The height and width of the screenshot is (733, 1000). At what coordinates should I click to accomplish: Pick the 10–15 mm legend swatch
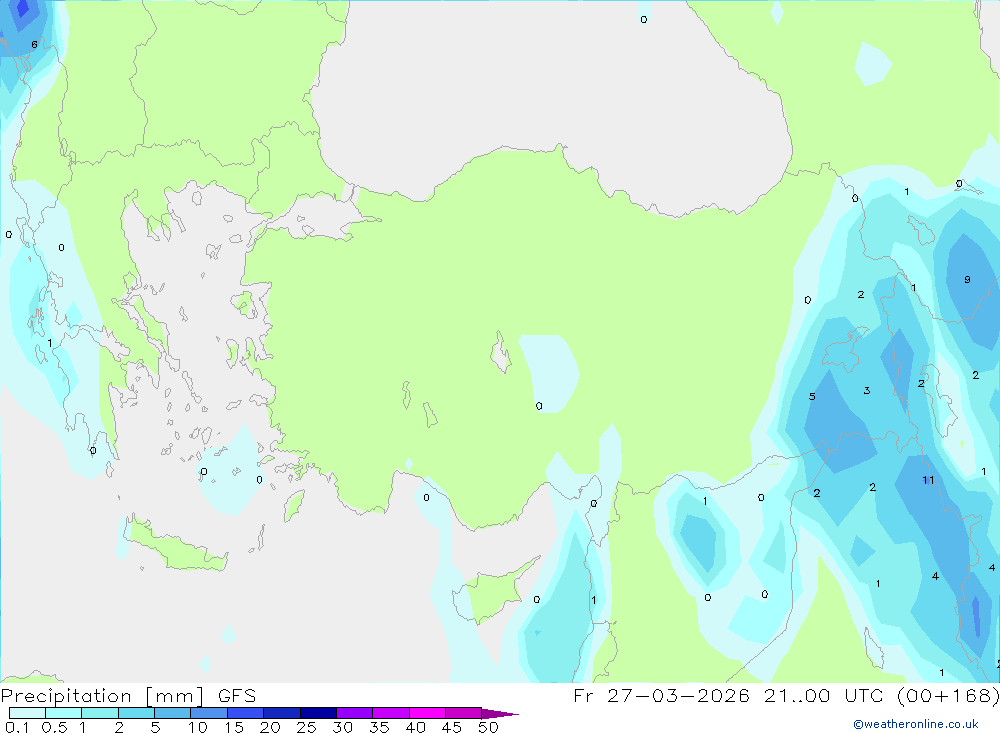[209, 713]
